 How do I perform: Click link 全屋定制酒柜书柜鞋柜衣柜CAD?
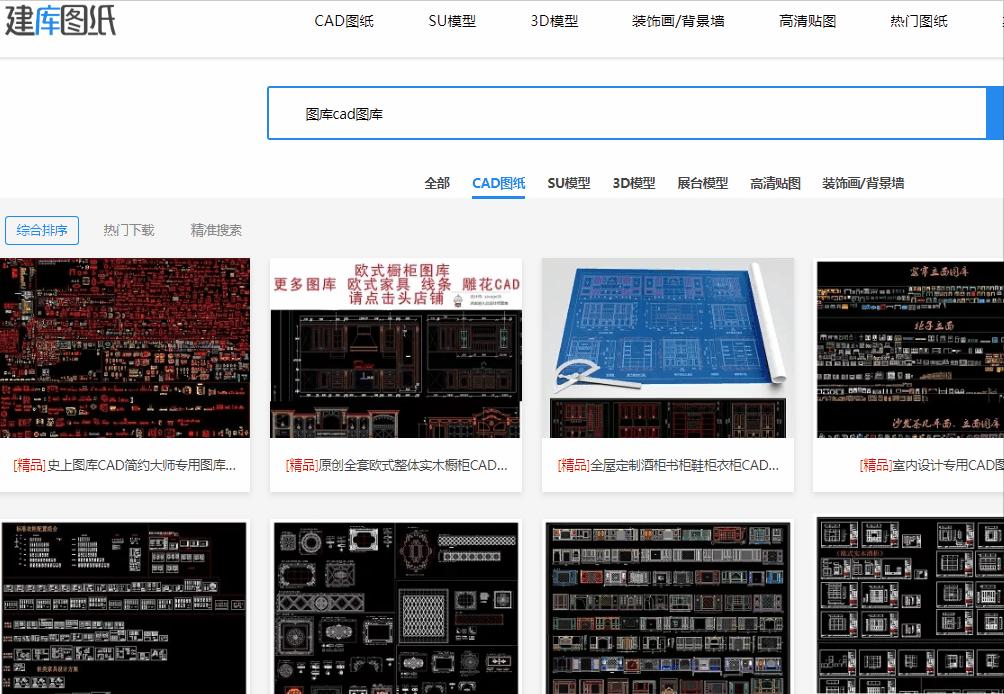tap(666, 465)
